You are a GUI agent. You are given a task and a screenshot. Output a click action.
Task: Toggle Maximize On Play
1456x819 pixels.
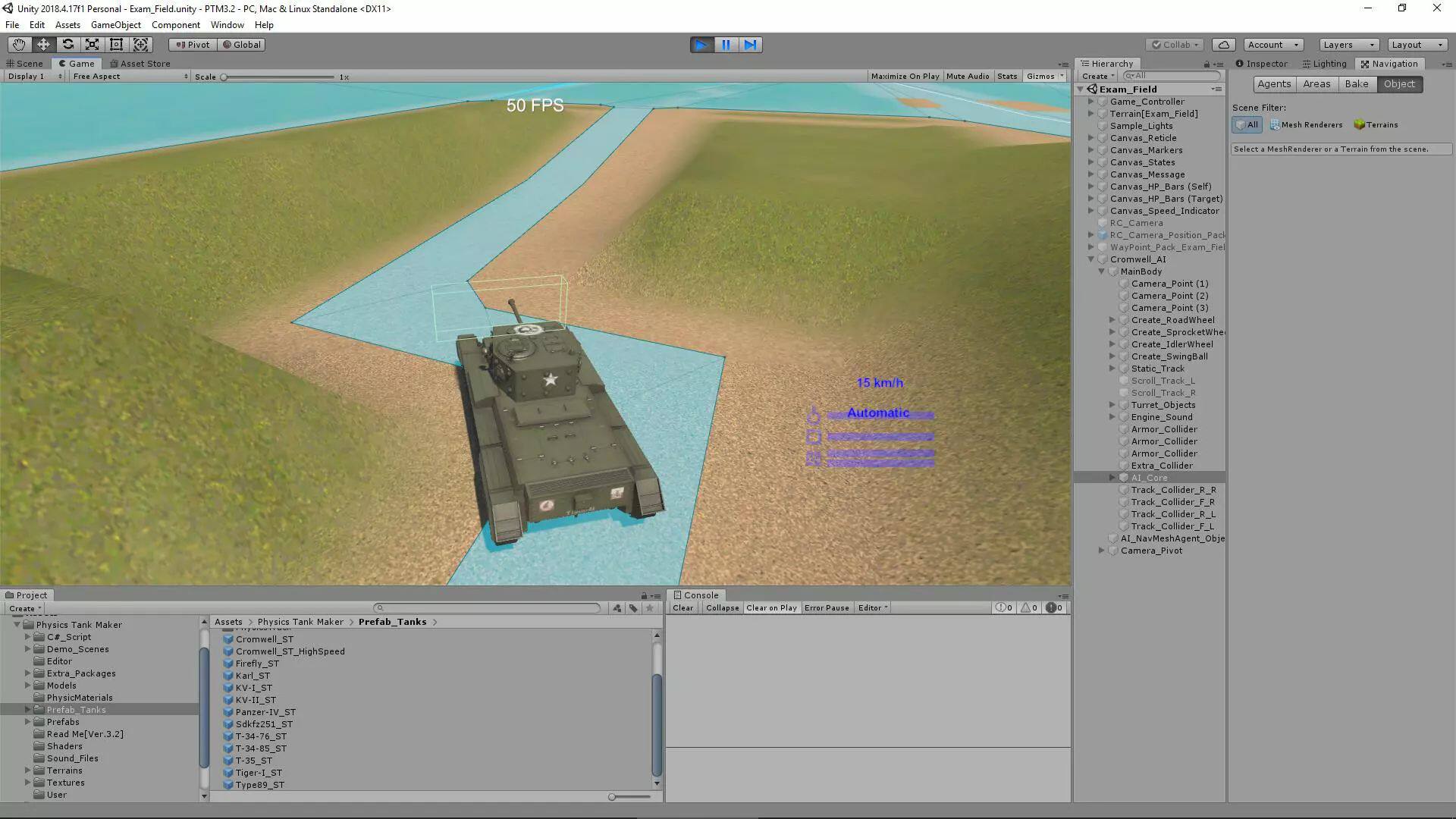click(905, 77)
